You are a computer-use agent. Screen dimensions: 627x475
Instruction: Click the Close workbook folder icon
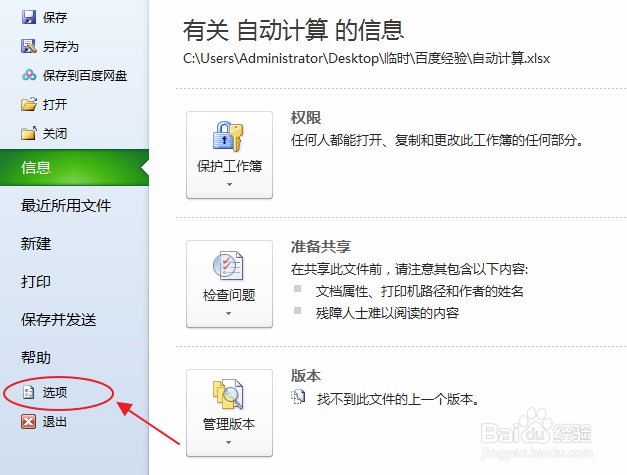coord(29,133)
